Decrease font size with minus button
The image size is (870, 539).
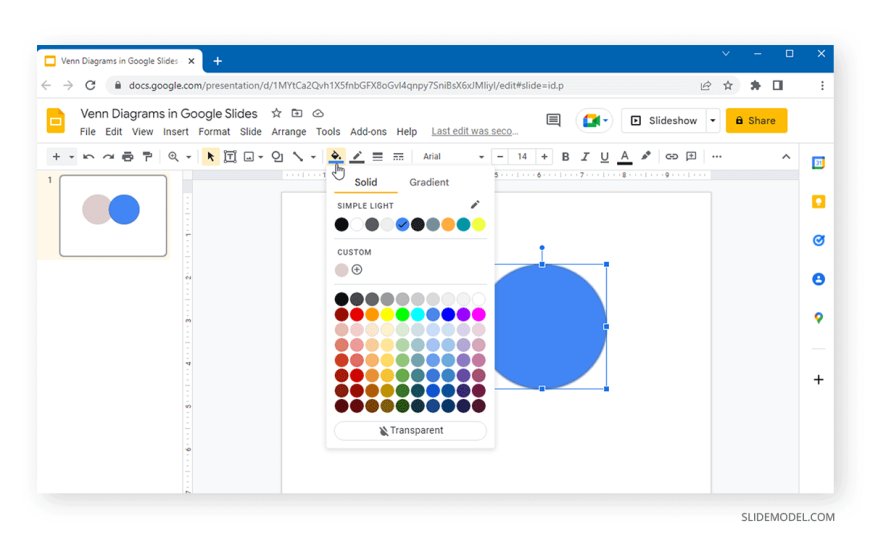500,157
